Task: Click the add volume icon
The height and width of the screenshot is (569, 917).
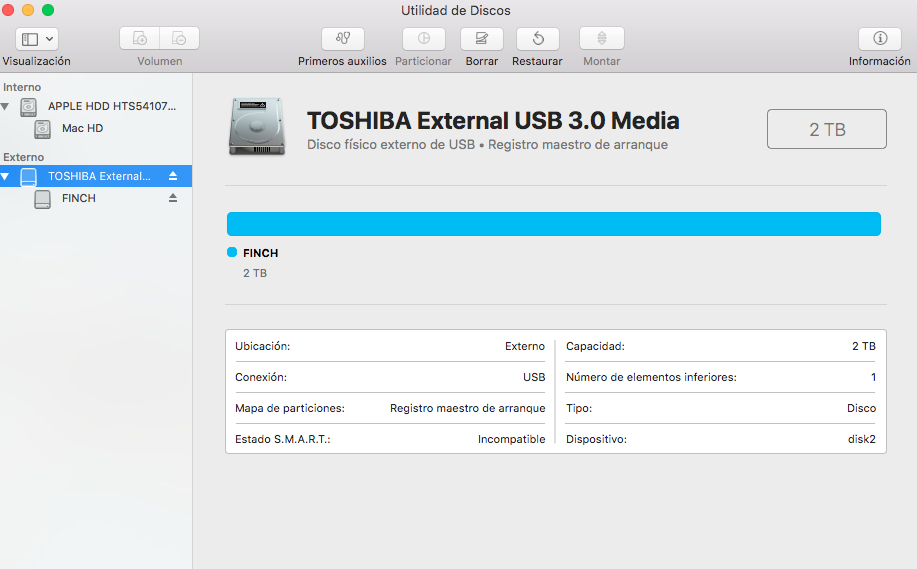Action: point(139,39)
